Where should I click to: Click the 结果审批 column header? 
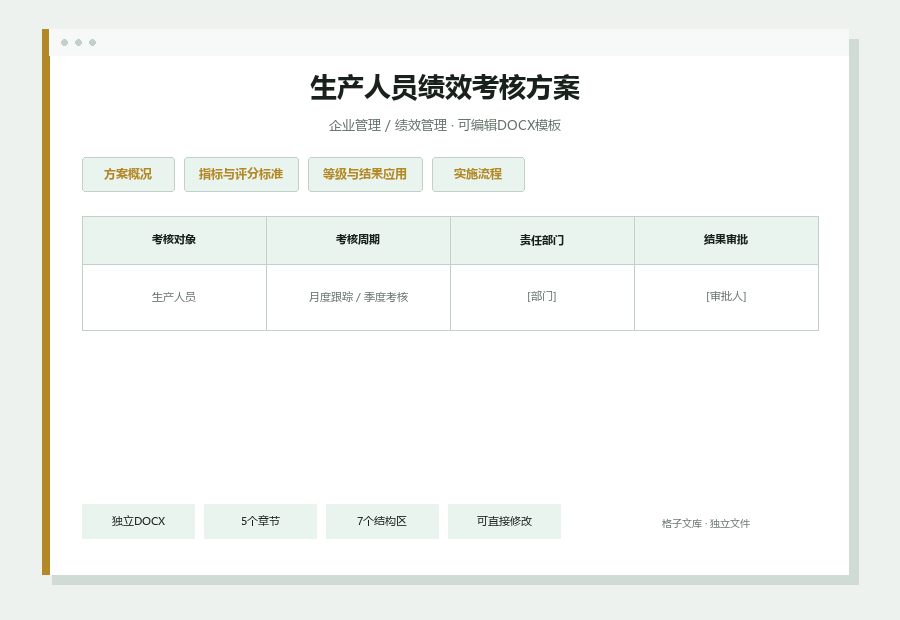726,240
